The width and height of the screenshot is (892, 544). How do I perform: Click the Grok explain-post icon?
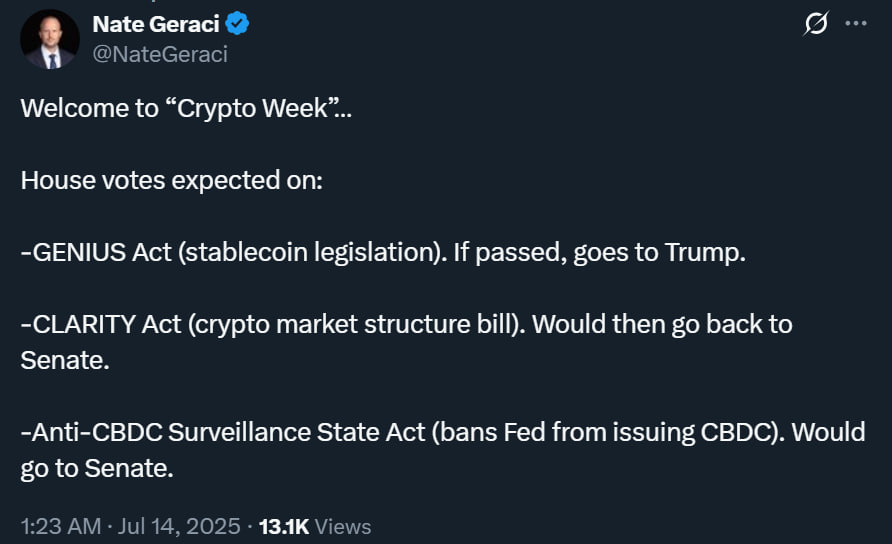click(816, 24)
